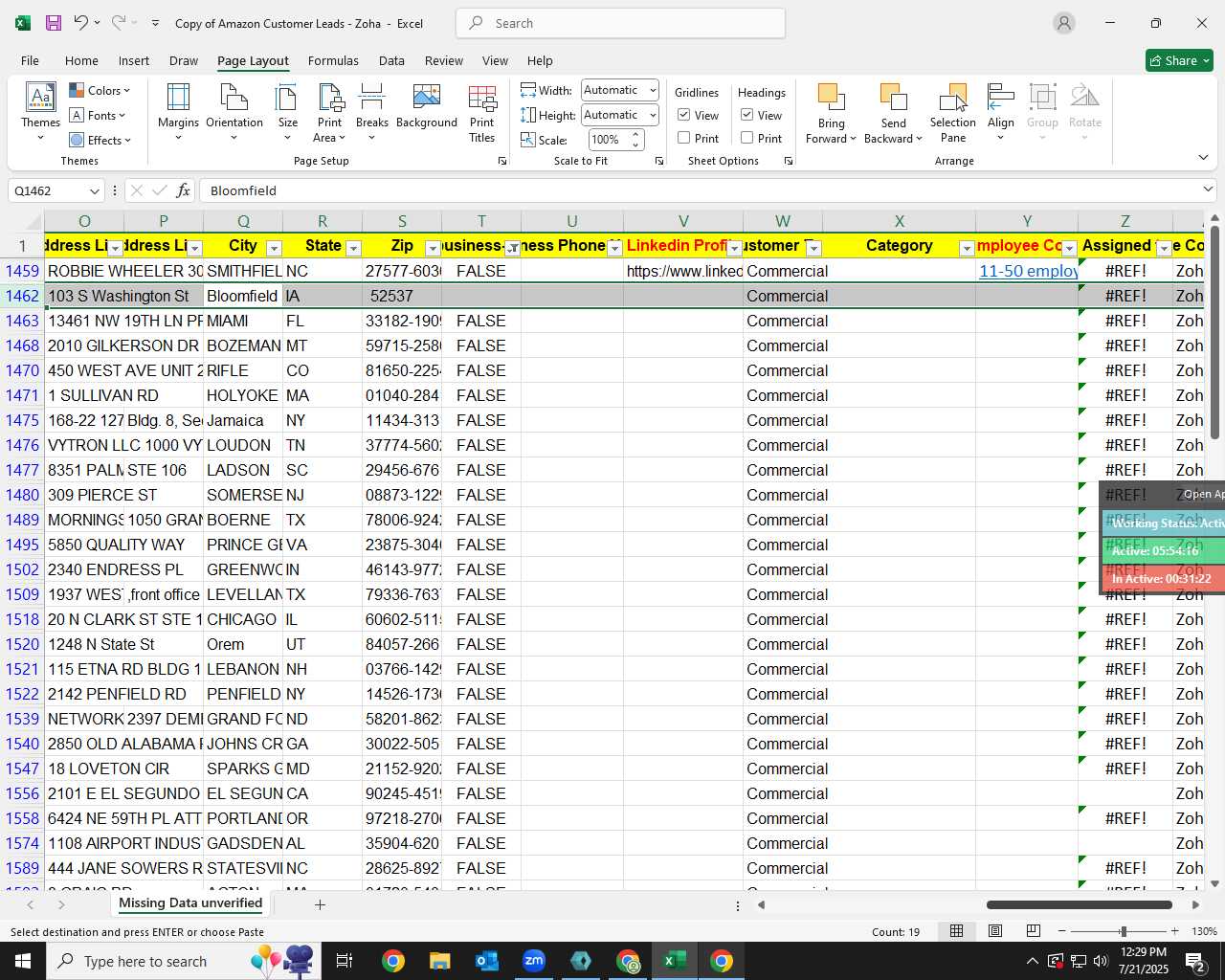This screenshot has height=980, width=1225.
Task: Open the Zip column filter dropdown
Action: pos(433,248)
